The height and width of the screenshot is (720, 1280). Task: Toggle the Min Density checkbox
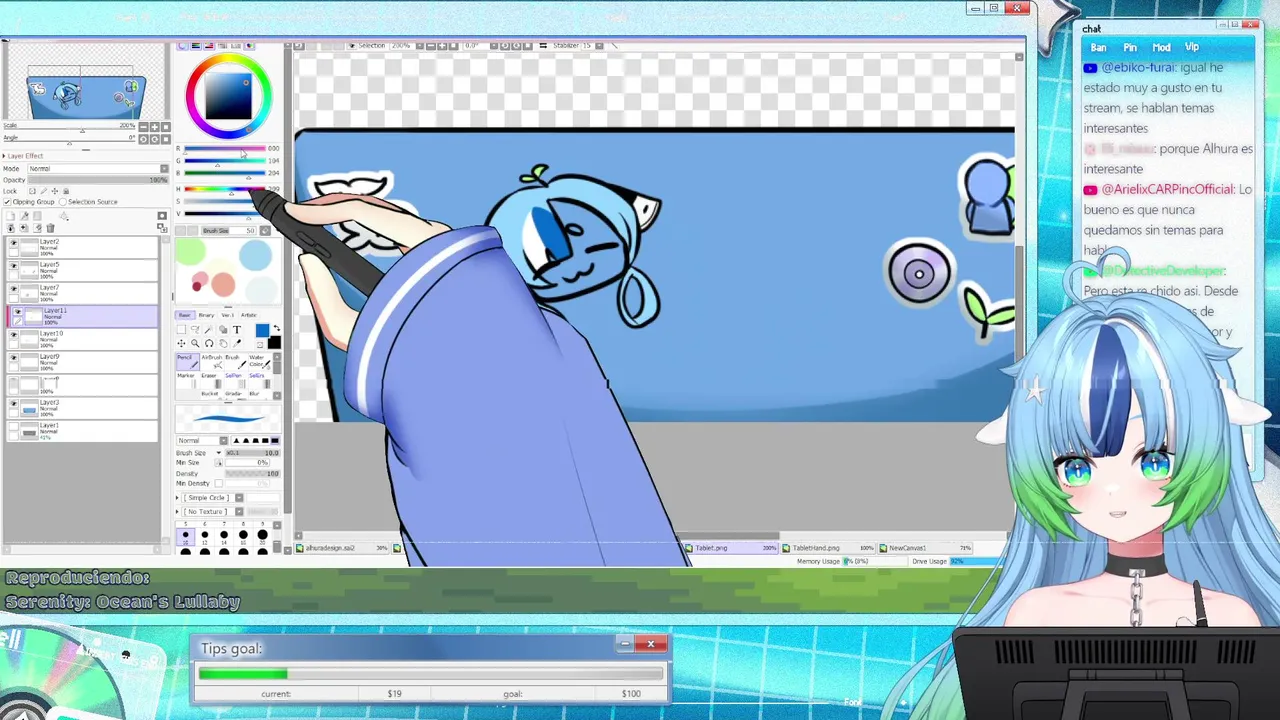[219, 484]
